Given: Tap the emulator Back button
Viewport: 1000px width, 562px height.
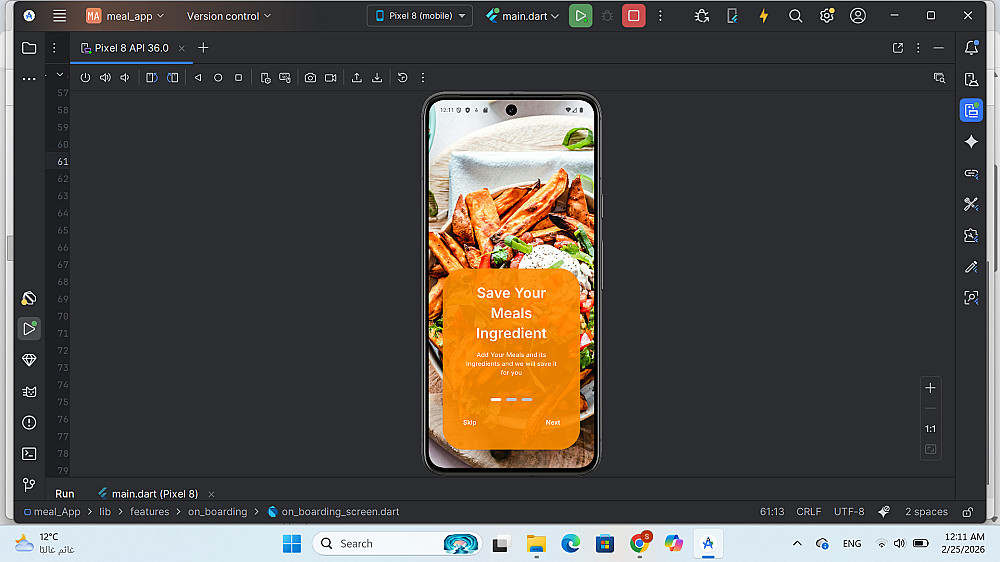Looking at the screenshot, I should tap(198, 78).
